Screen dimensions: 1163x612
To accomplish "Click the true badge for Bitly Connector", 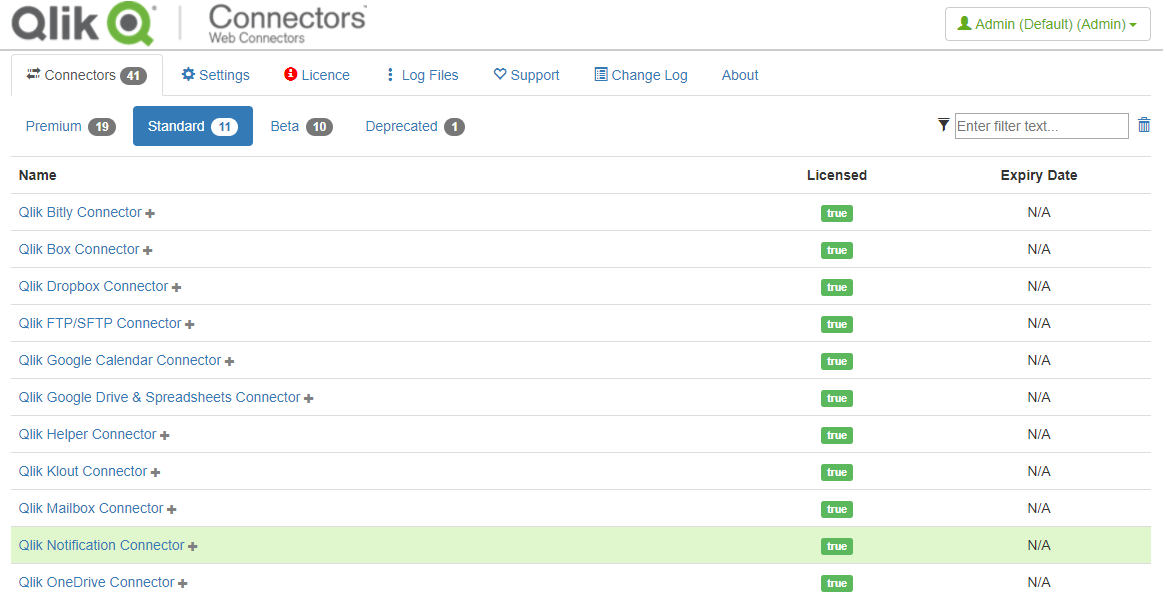I will pyautogui.click(x=837, y=214).
